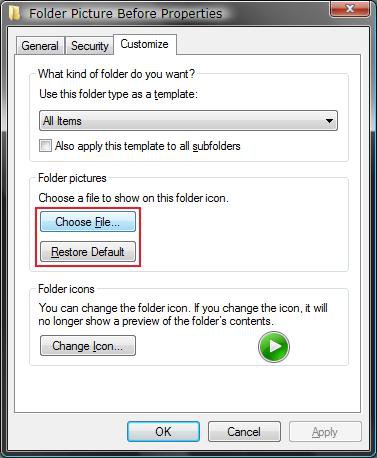Click 'What kind of folder do you want?' heading
The width and height of the screenshot is (377, 458).
[116, 74]
